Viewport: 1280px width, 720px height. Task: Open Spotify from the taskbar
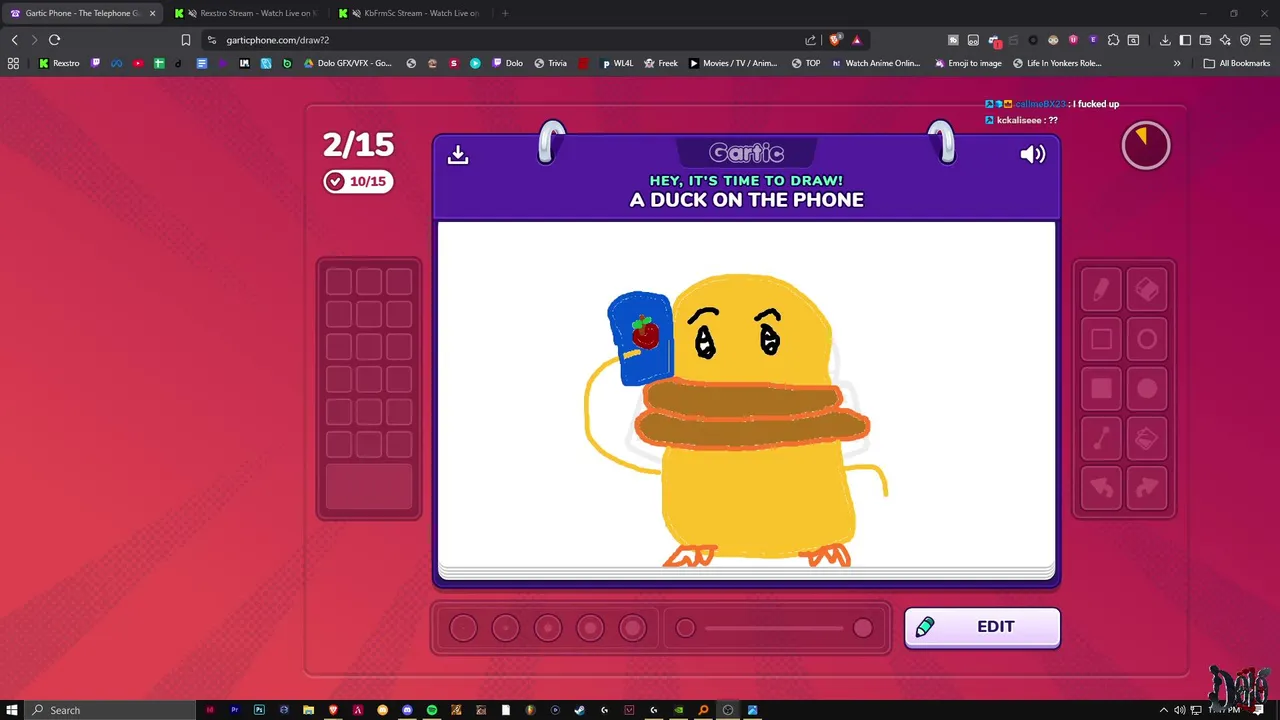click(431, 710)
